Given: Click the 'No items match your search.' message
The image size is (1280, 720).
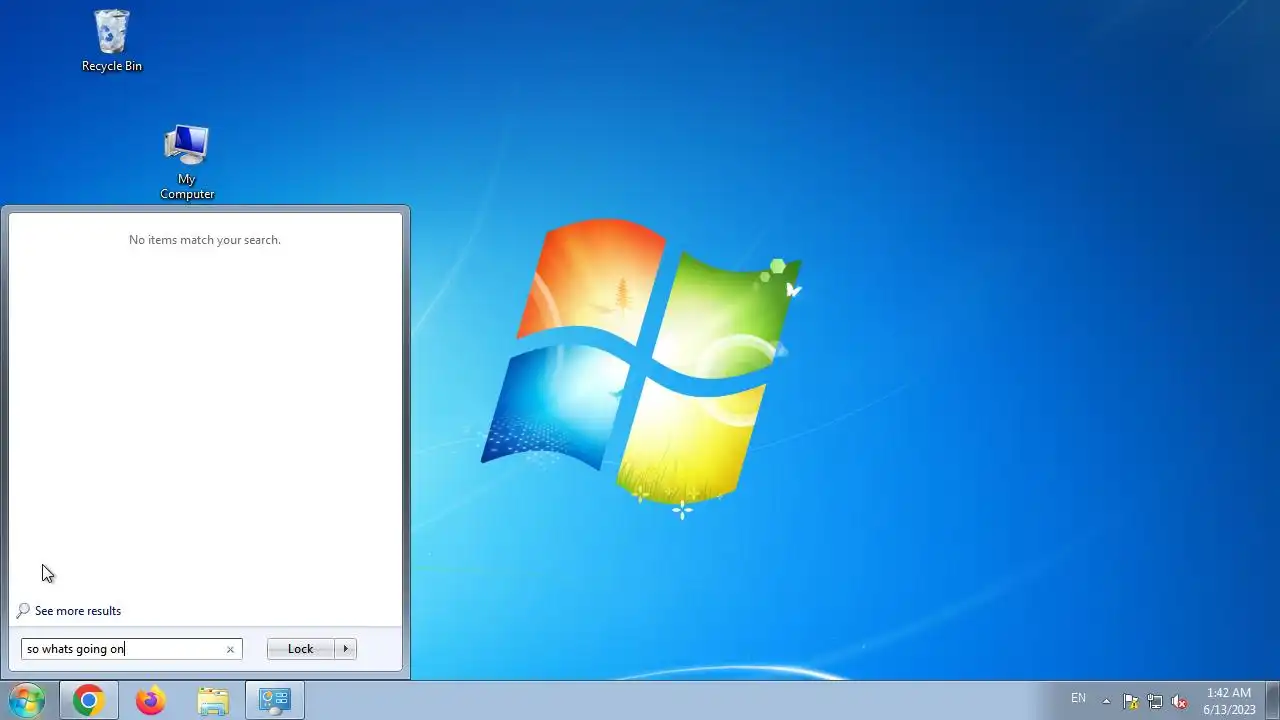Looking at the screenshot, I should 205,240.
